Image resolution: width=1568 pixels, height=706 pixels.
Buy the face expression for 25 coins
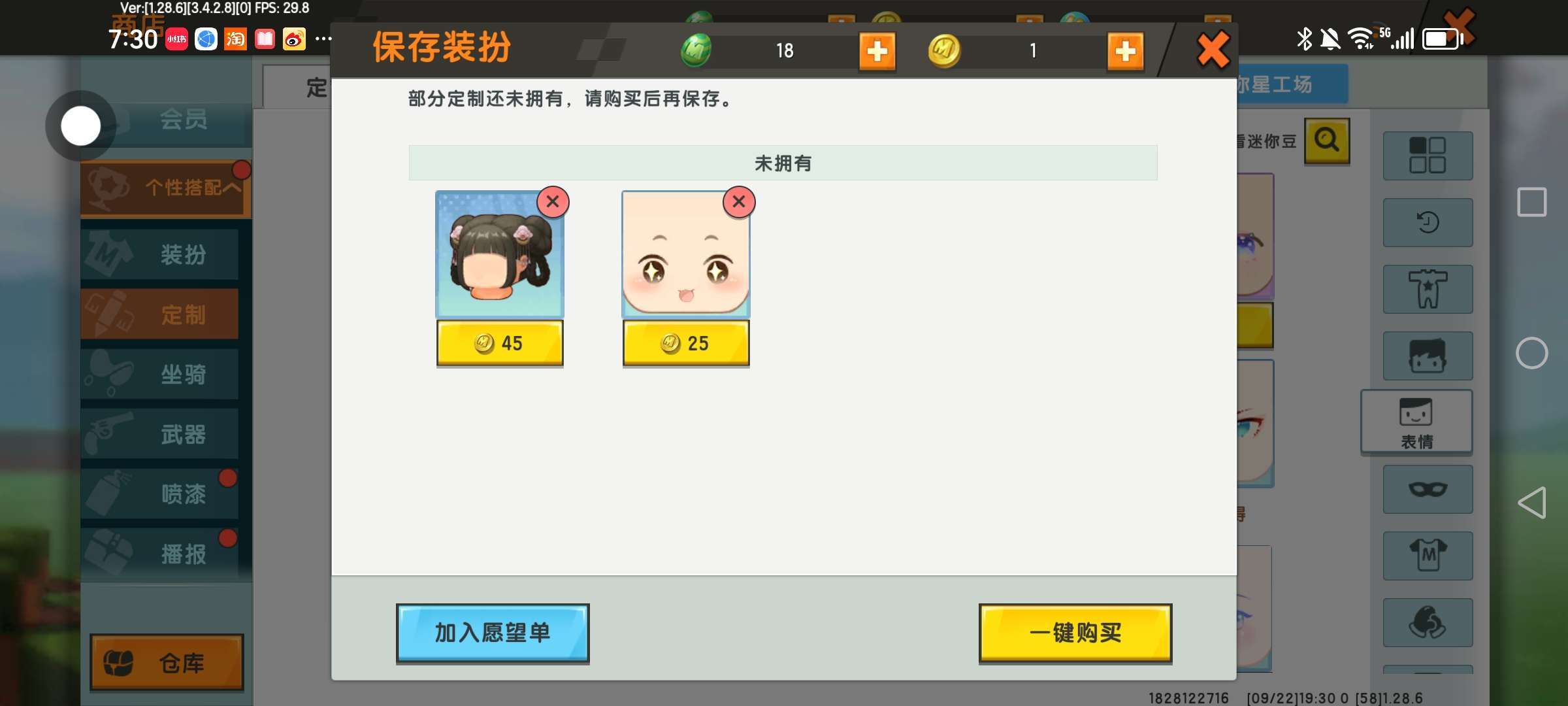pos(686,343)
